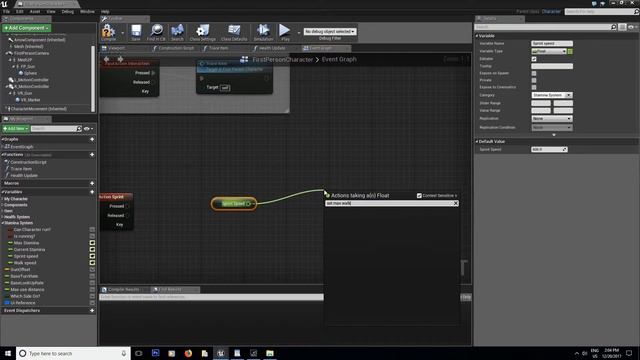Click the add Event Dispatchers plus icon
The image size is (640, 360).
[92, 311]
